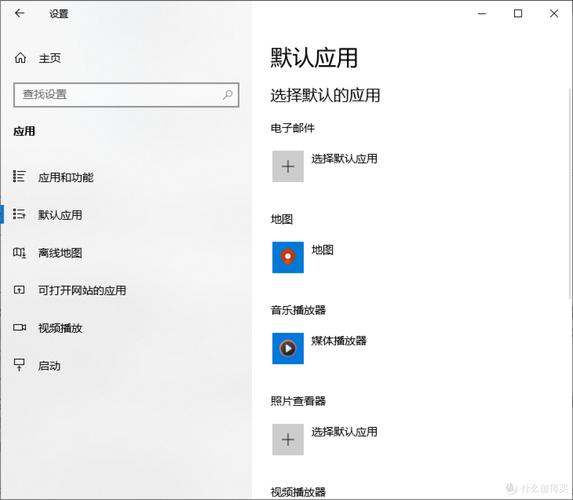Go back using the back arrow
This screenshot has height=500, width=573.
click(19, 14)
